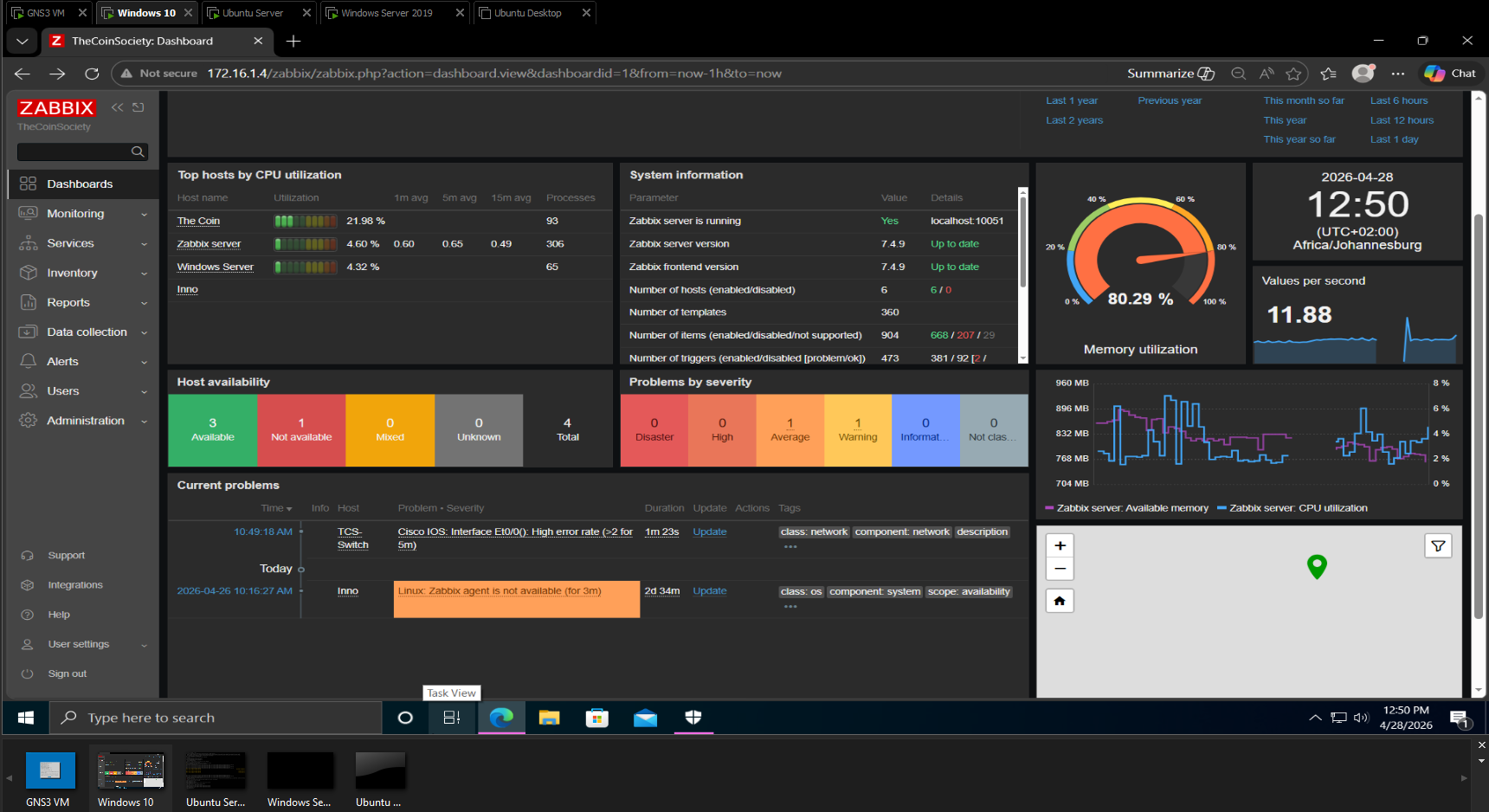Expand the Services menu

pyautogui.click(x=83, y=243)
